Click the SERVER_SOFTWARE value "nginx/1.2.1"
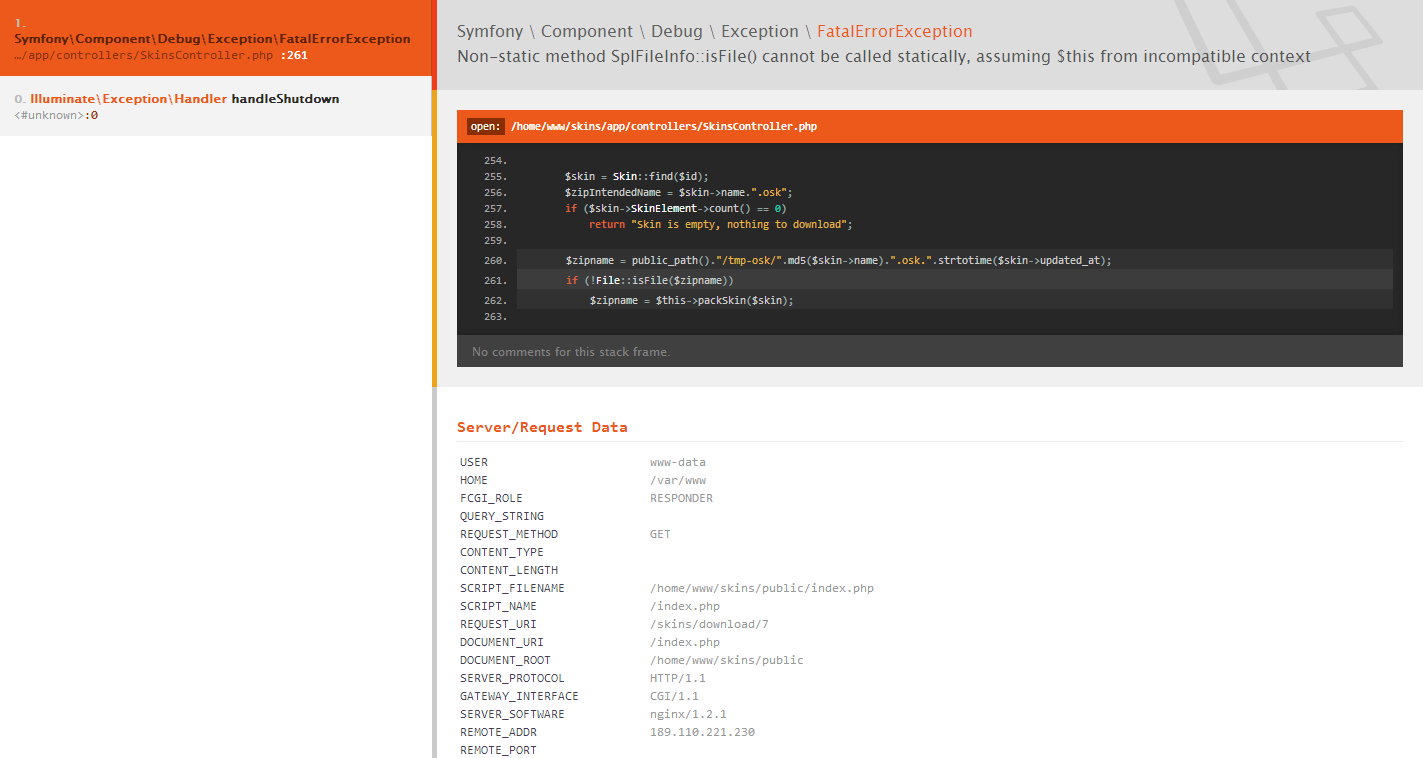Viewport: 1423px width, 758px height. [x=688, y=714]
